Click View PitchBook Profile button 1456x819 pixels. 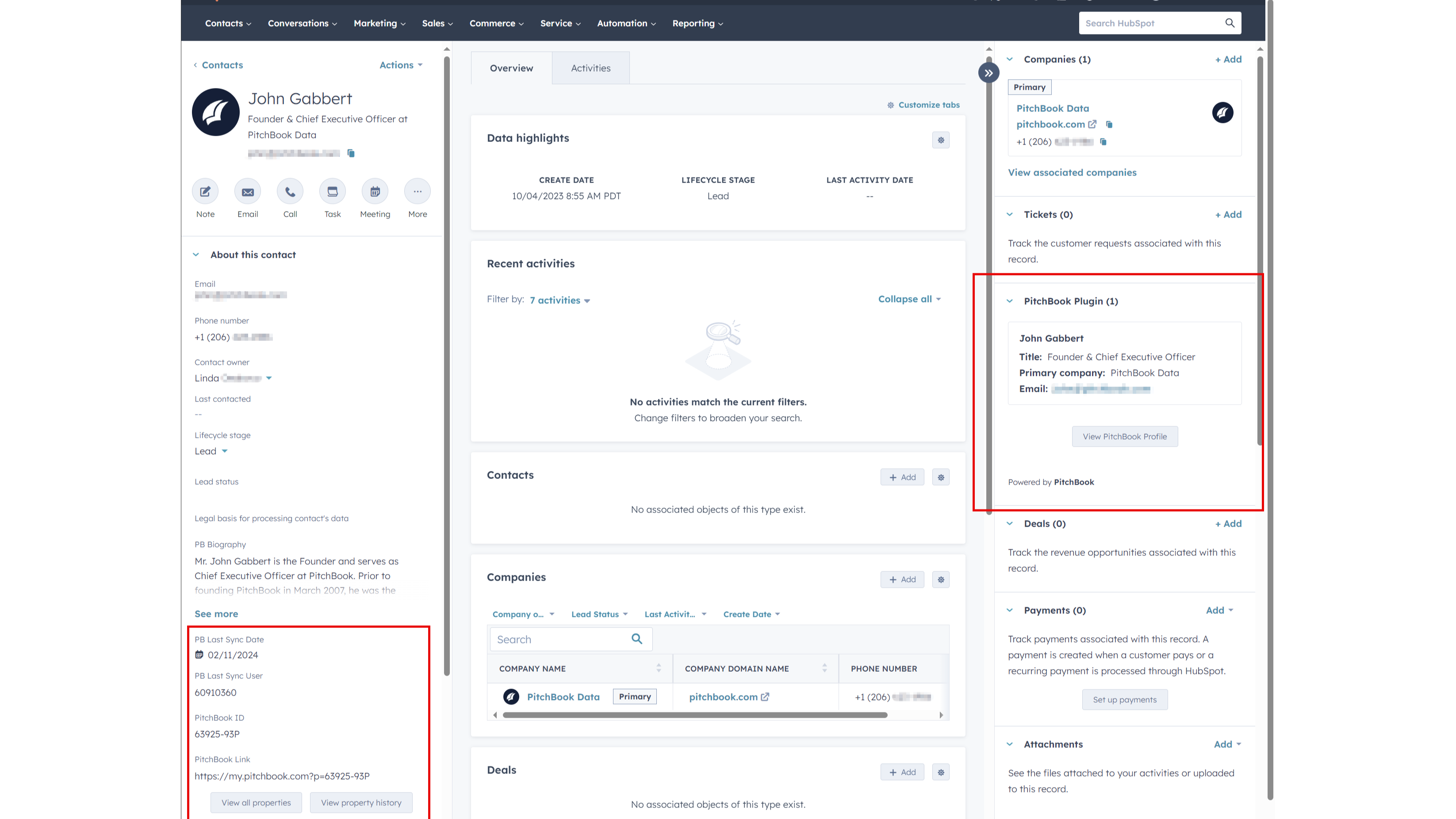(x=1124, y=436)
